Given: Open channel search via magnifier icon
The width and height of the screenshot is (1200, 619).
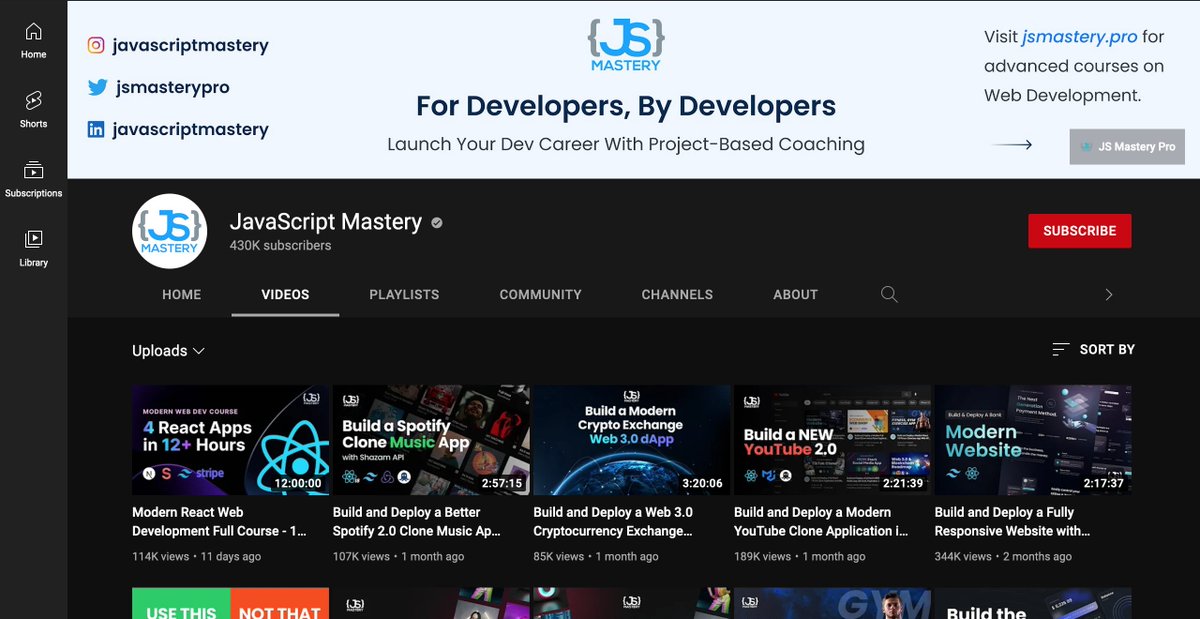Looking at the screenshot, I should 889,294.
